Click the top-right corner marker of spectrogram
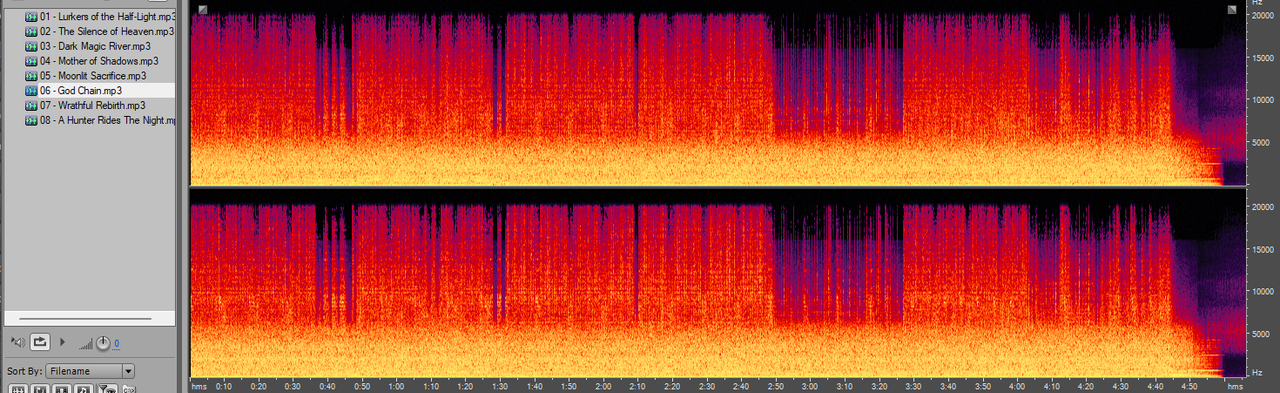1280x393 pixels. [1232, 10]
